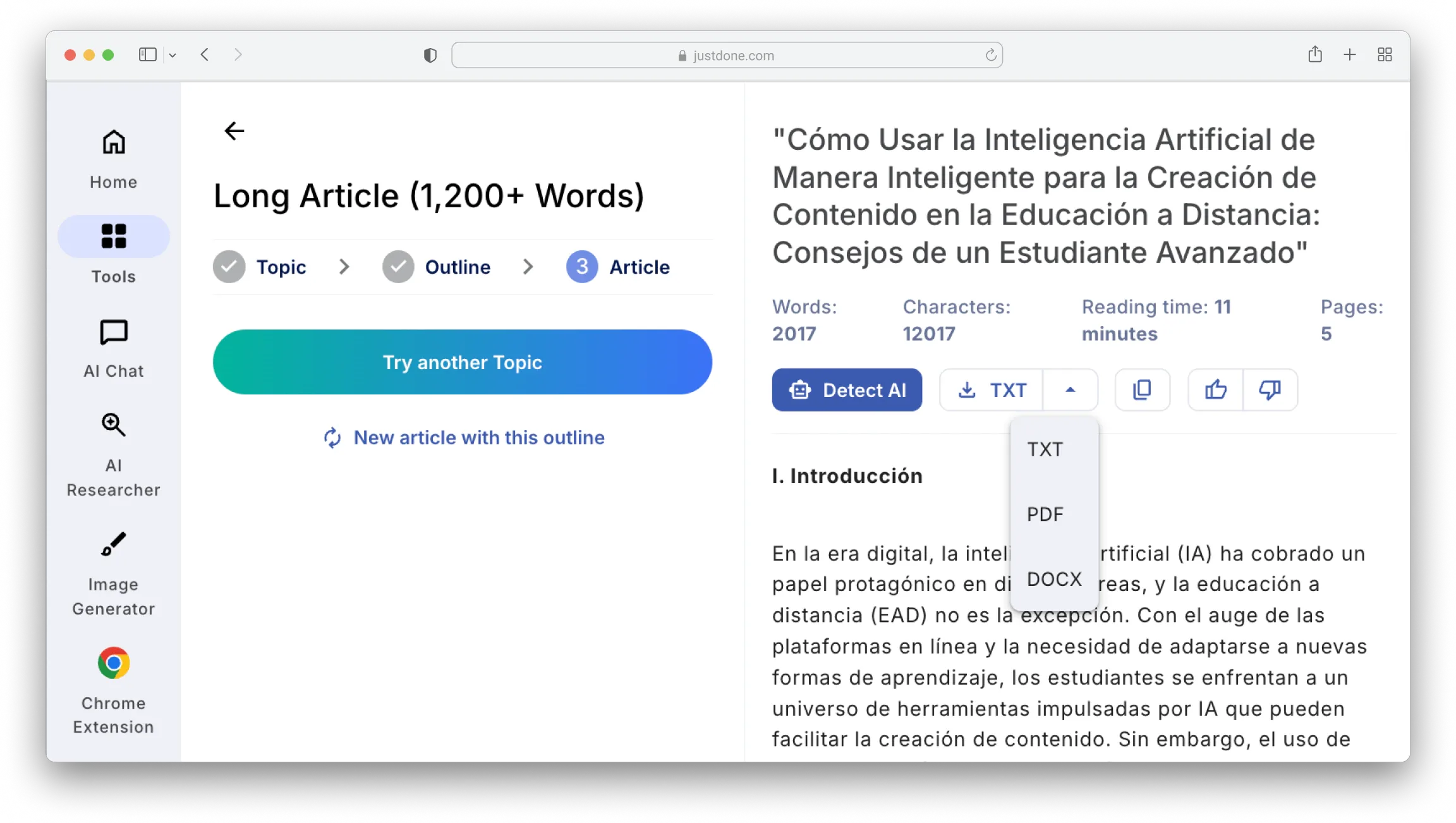Copy the article with copy icon
This screenshot has width=1456, height=823.
pos(1142,390)
